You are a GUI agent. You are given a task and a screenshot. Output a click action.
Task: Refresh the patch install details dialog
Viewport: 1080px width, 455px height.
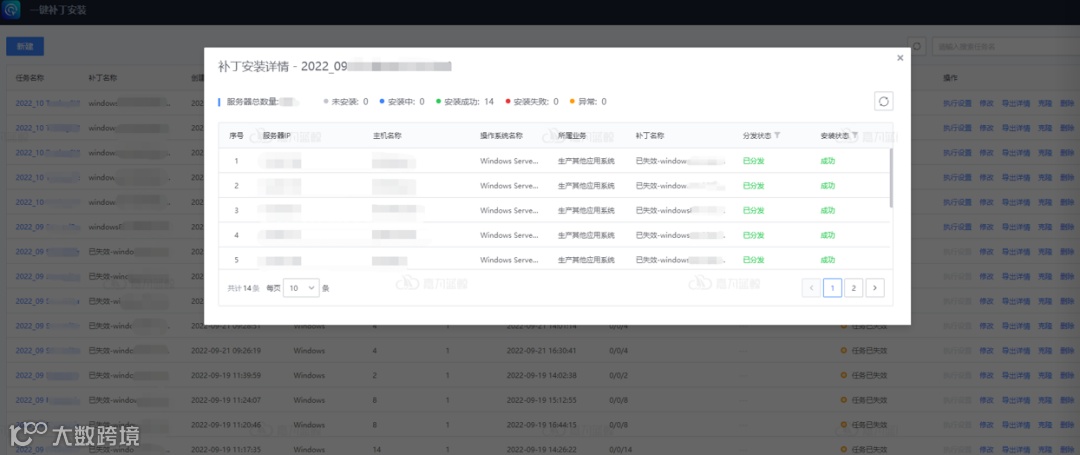[x=884, y=101]
